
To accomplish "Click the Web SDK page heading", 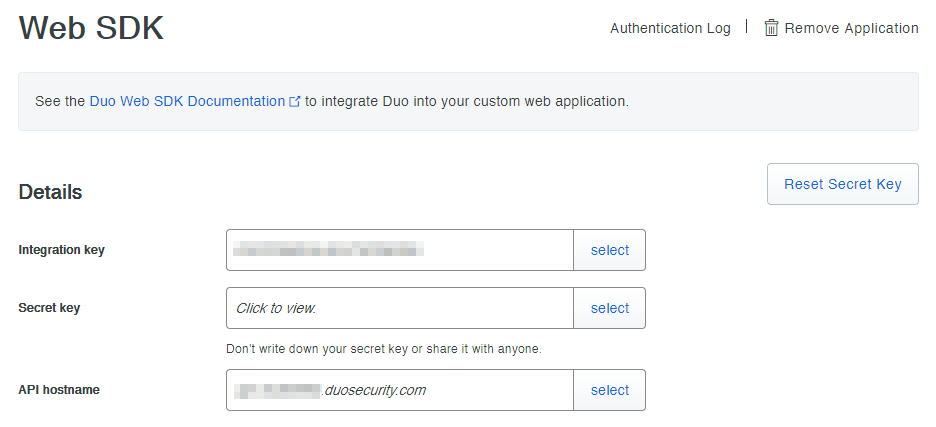I will [91, 29].
